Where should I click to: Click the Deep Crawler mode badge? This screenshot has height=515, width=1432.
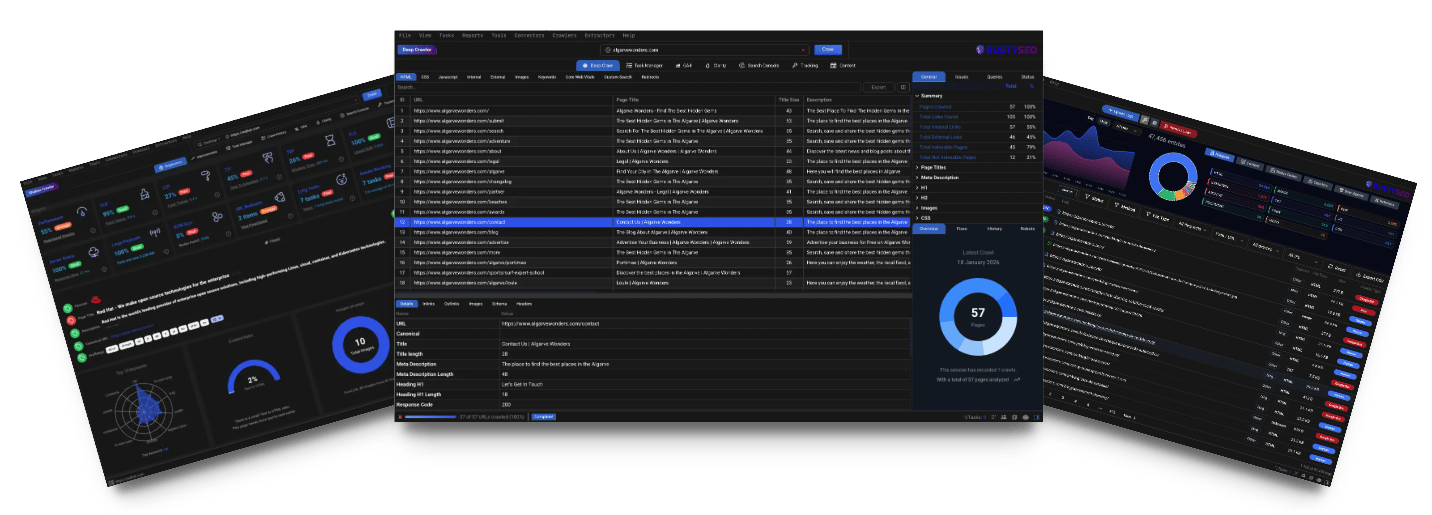(415, 49)
